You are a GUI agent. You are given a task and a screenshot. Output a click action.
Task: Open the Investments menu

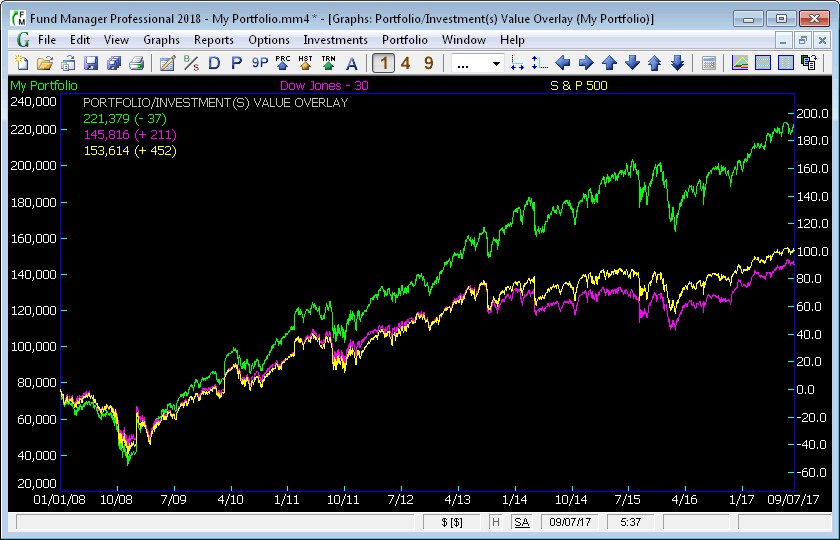coord(335,40)
